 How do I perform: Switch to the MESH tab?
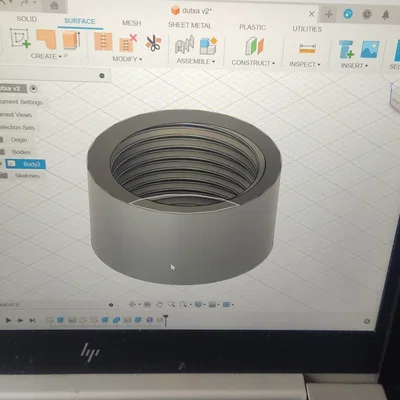[132, 23]
